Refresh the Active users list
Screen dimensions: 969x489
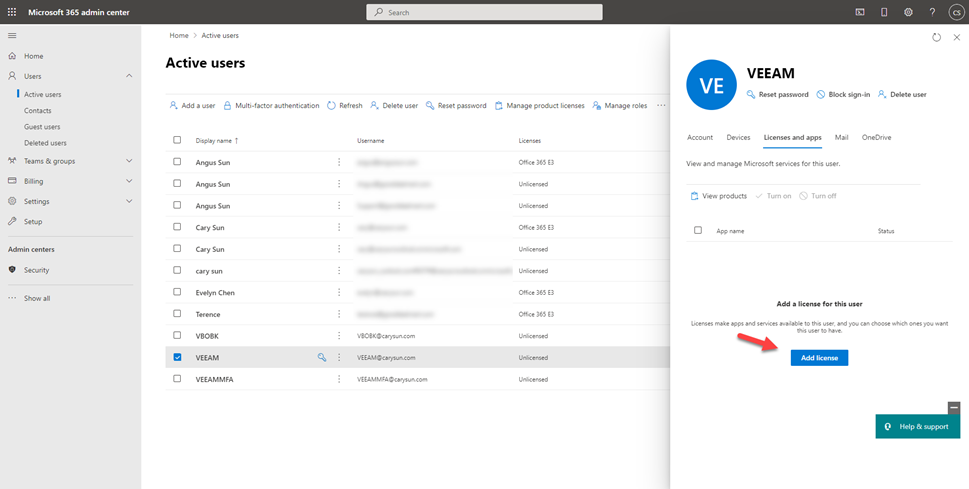[x=344, y=106]
